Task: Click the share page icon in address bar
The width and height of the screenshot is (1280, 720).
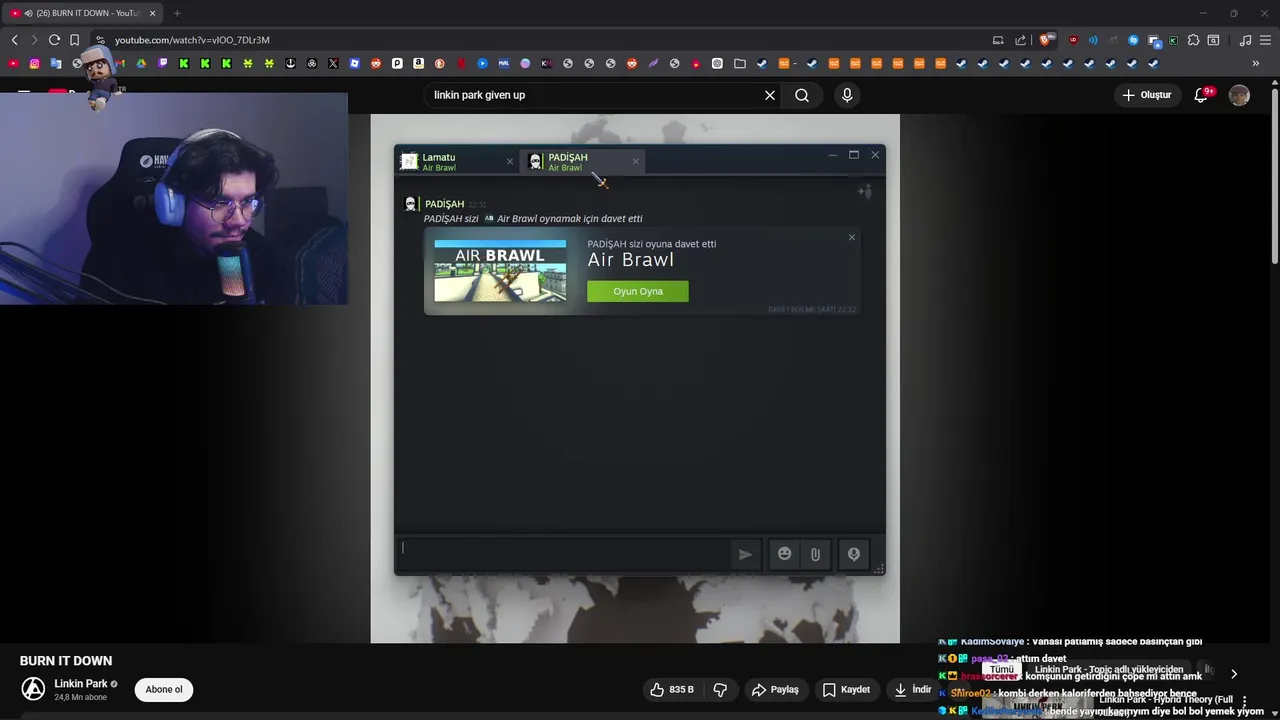Action: click(x=1020, y=40)
